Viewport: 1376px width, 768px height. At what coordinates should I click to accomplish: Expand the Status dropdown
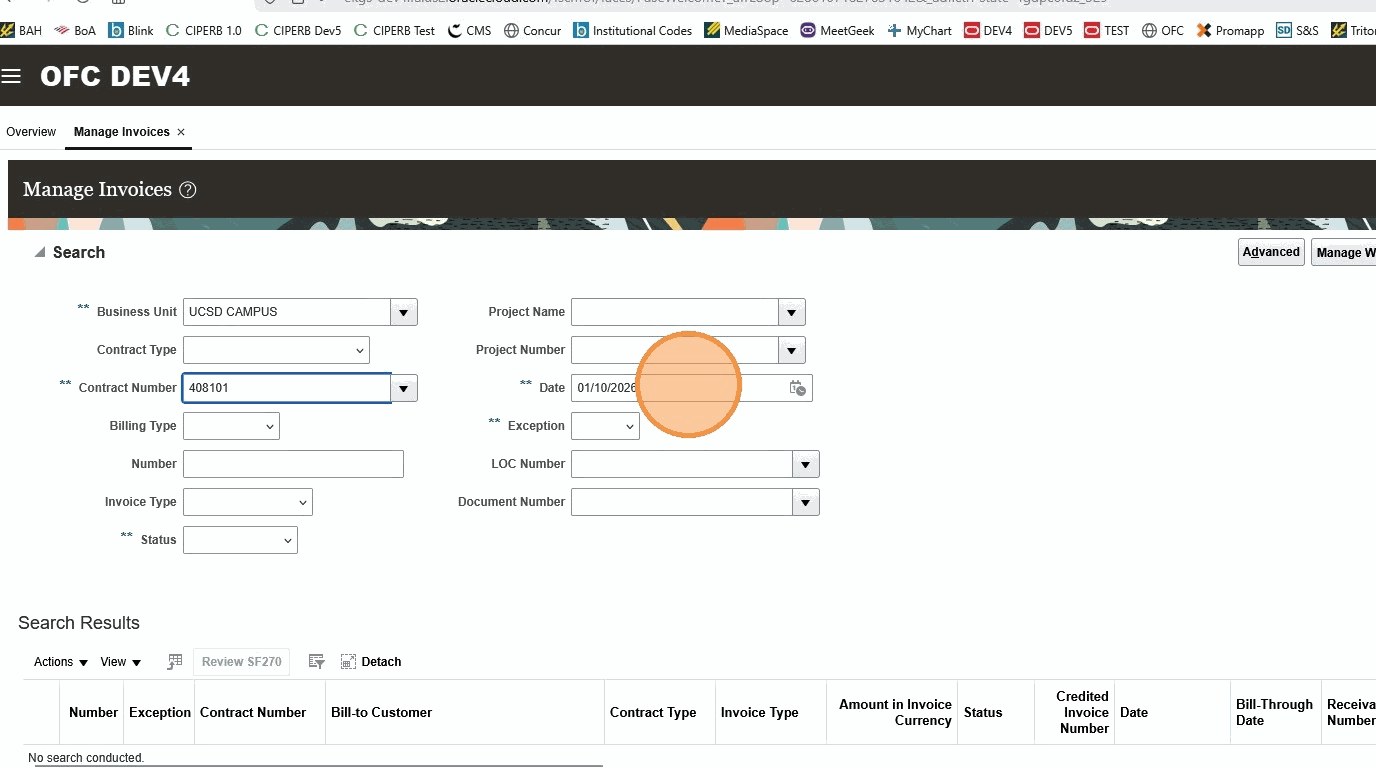click(240, 540)
